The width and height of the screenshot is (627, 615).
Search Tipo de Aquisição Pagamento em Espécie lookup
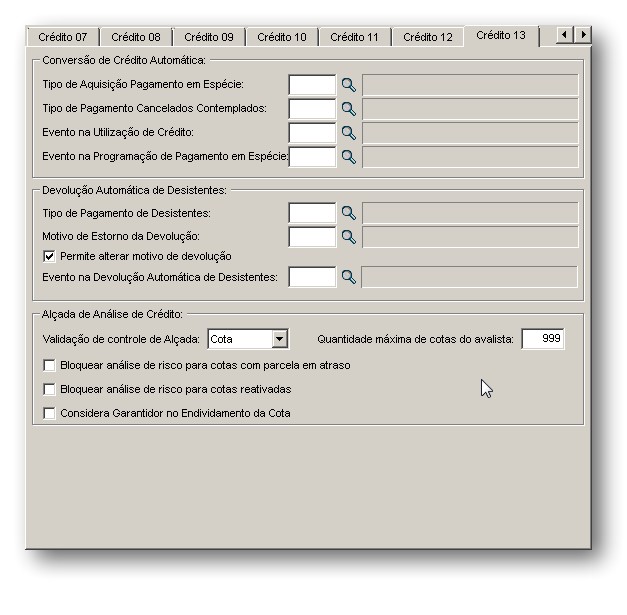coord(349,85)
